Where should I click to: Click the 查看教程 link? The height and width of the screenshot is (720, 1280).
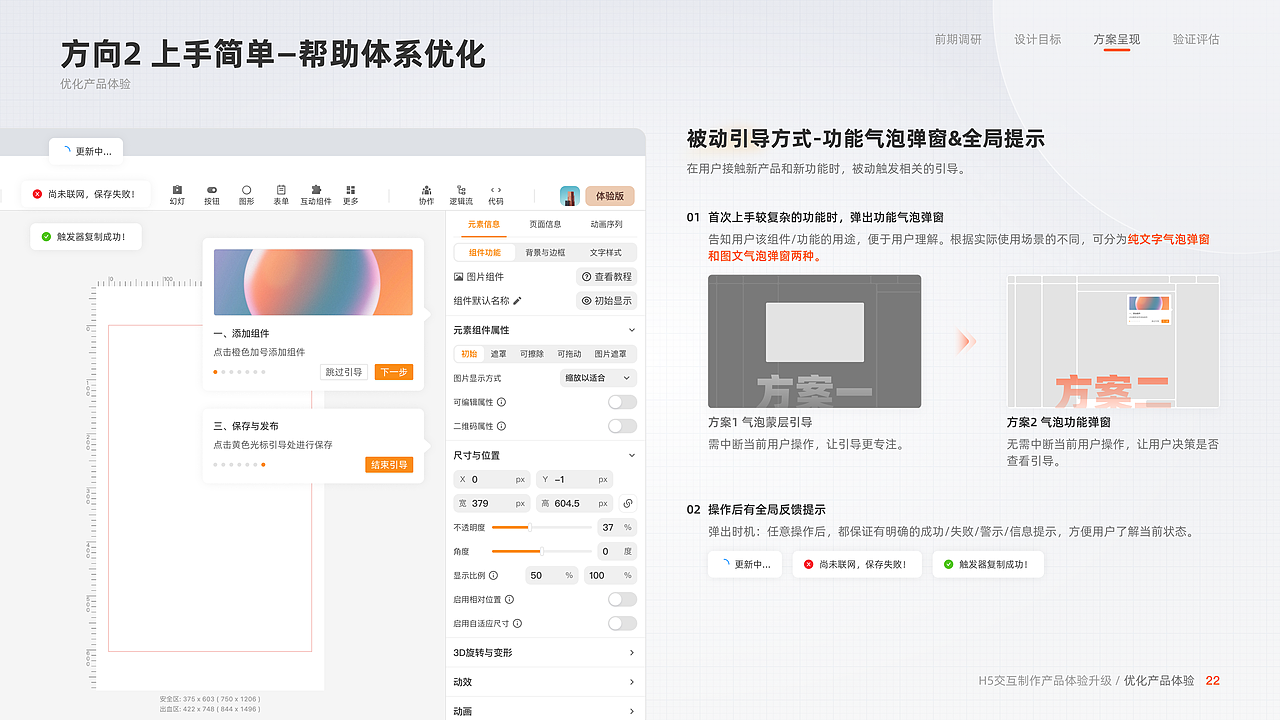click(606, 276)
